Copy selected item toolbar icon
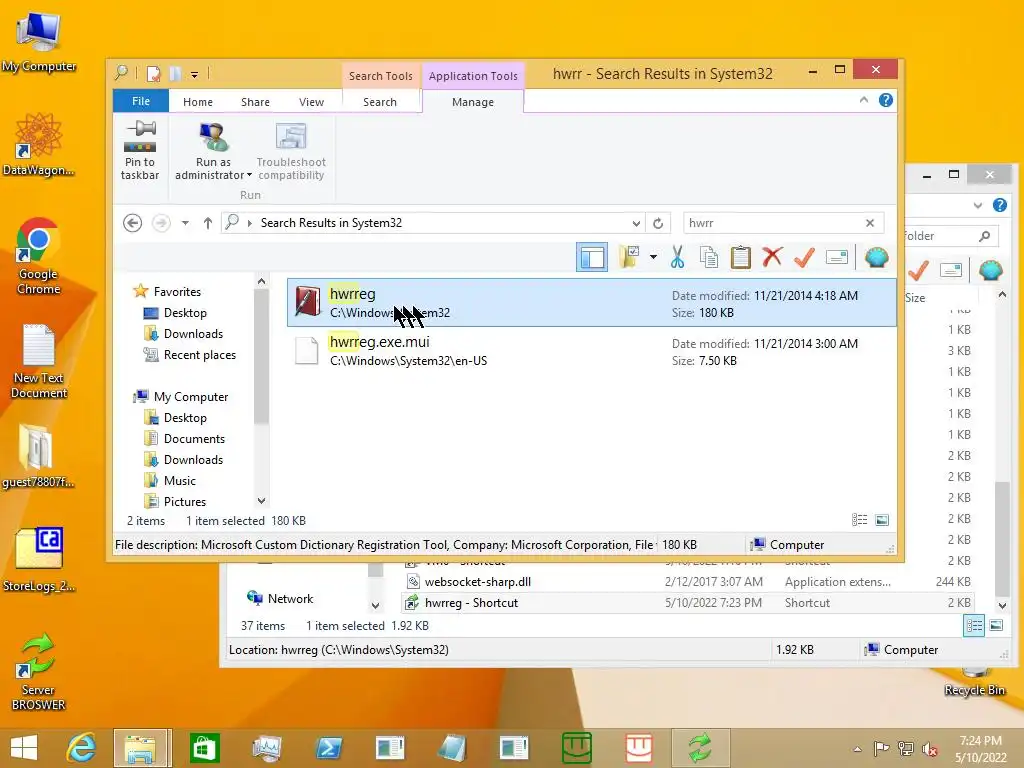 click(x=709, y=257)
